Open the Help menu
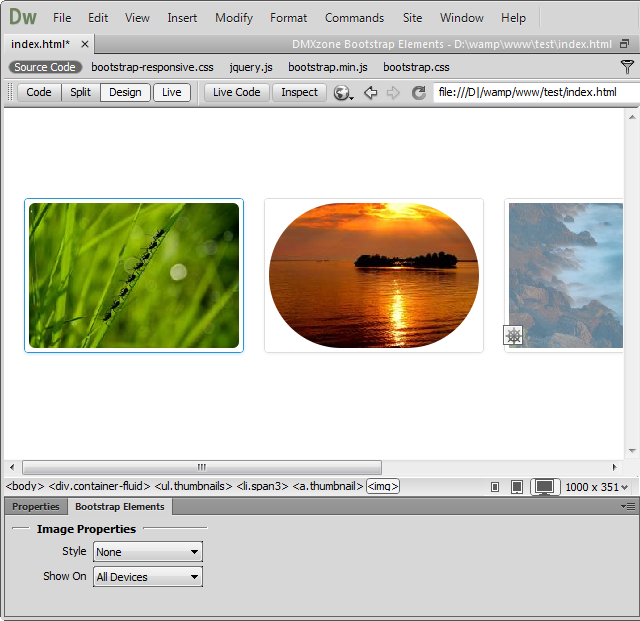 (513, 18)
